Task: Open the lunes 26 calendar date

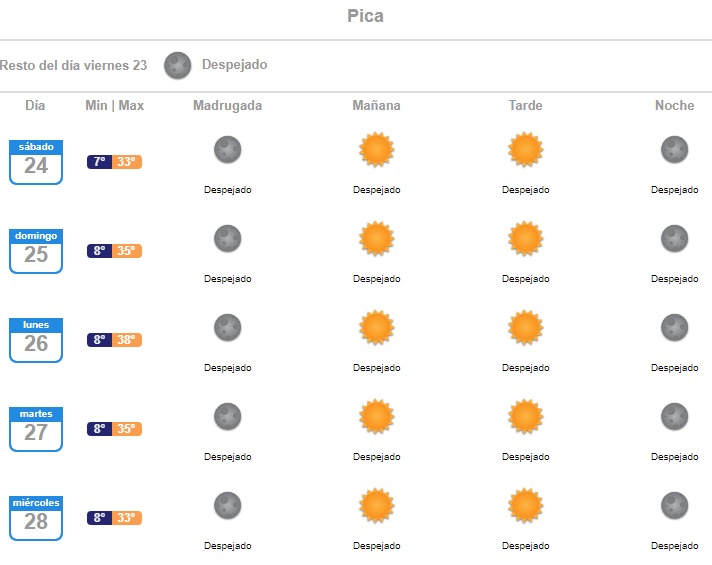Action: pyautogui.click(x=36, y=339)
